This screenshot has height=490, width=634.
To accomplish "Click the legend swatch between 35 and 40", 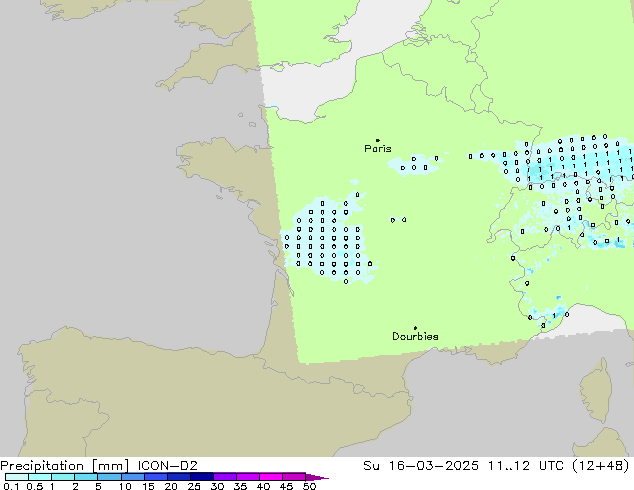I will 247,477.
